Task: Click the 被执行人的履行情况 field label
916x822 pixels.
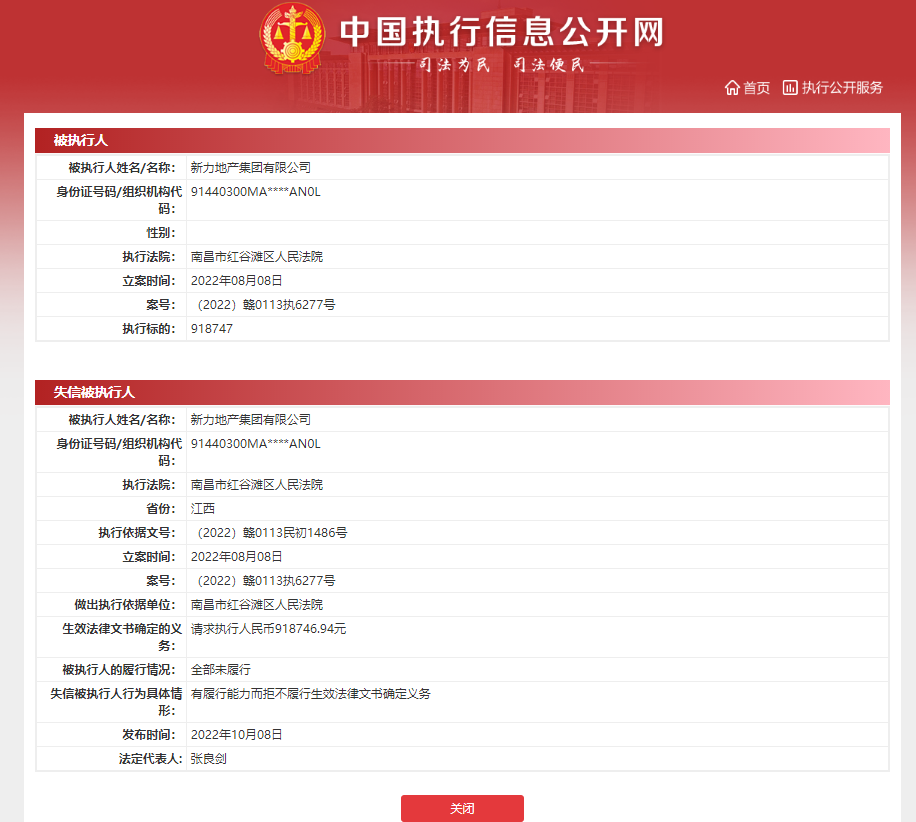Action: click(119, 670)
